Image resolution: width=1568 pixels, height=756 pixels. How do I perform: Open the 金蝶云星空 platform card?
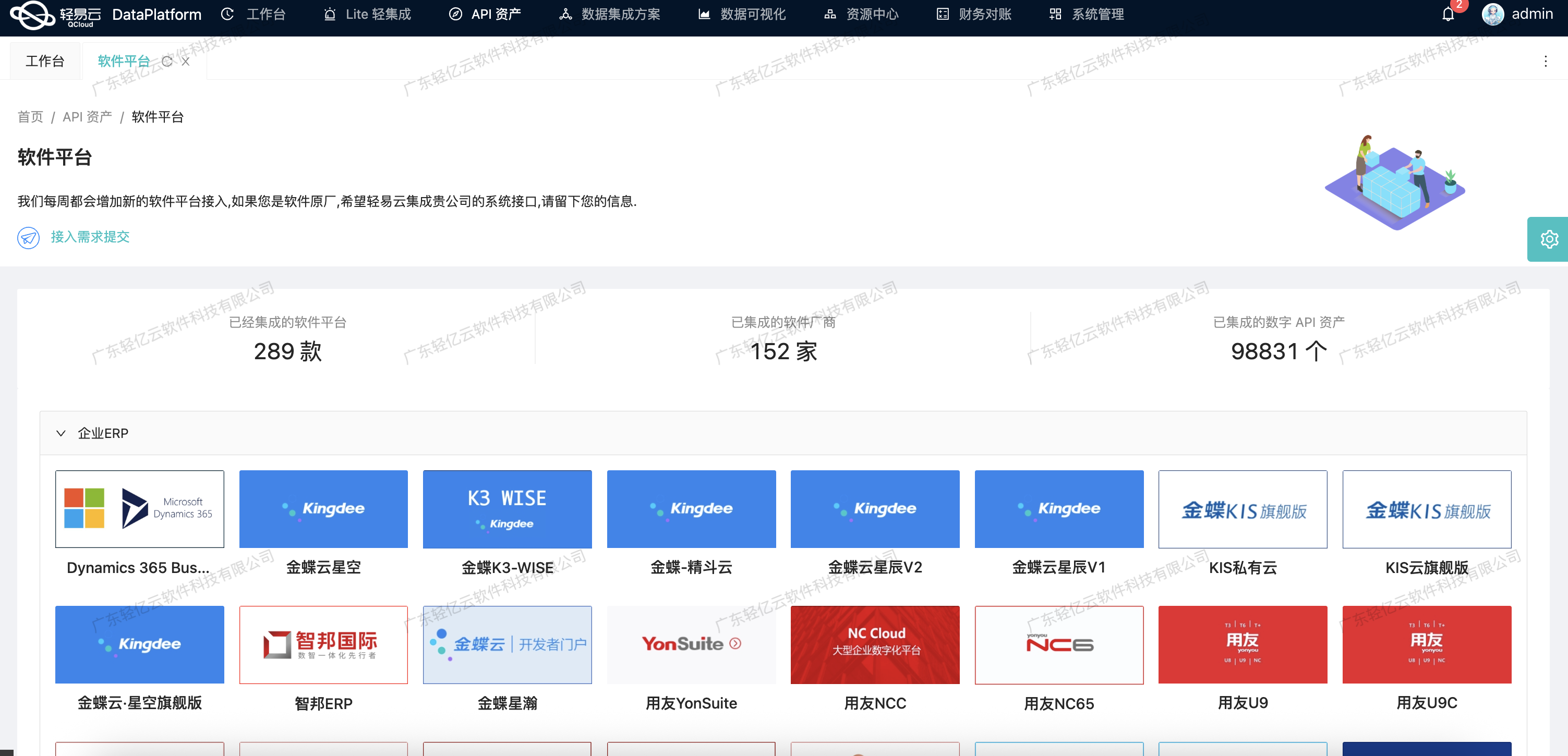coord(323,523)
